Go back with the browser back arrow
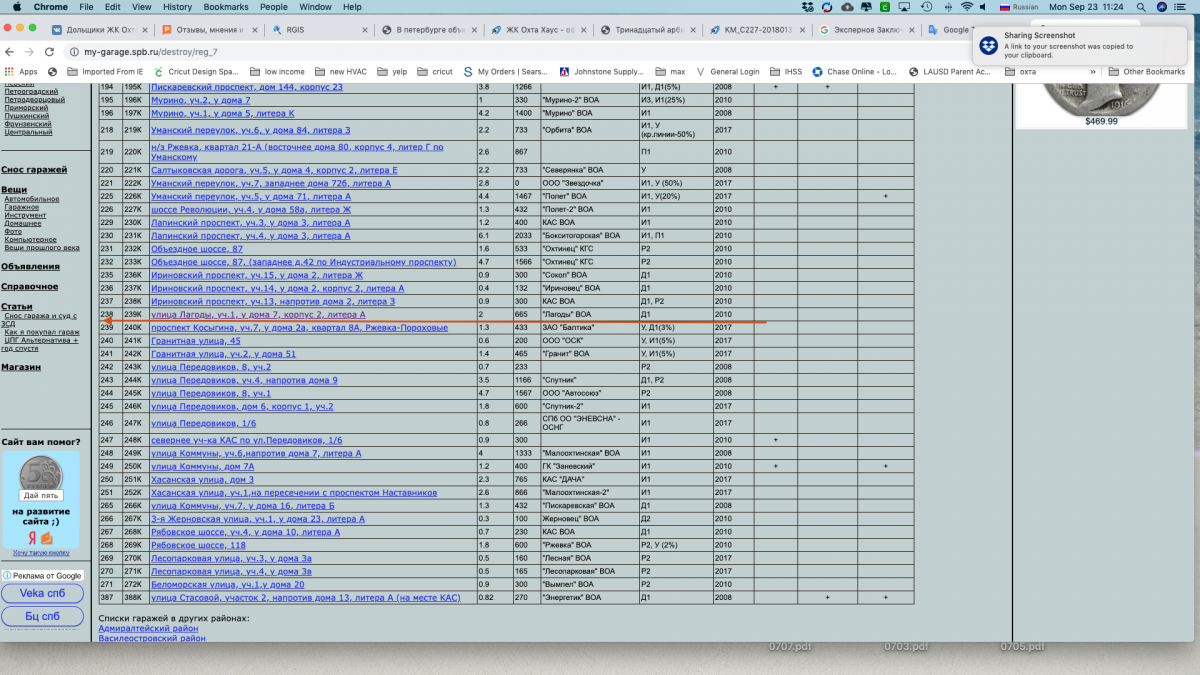Image resolution: width=1200 pixels, height=675 pixels. (x=10, y=51)
